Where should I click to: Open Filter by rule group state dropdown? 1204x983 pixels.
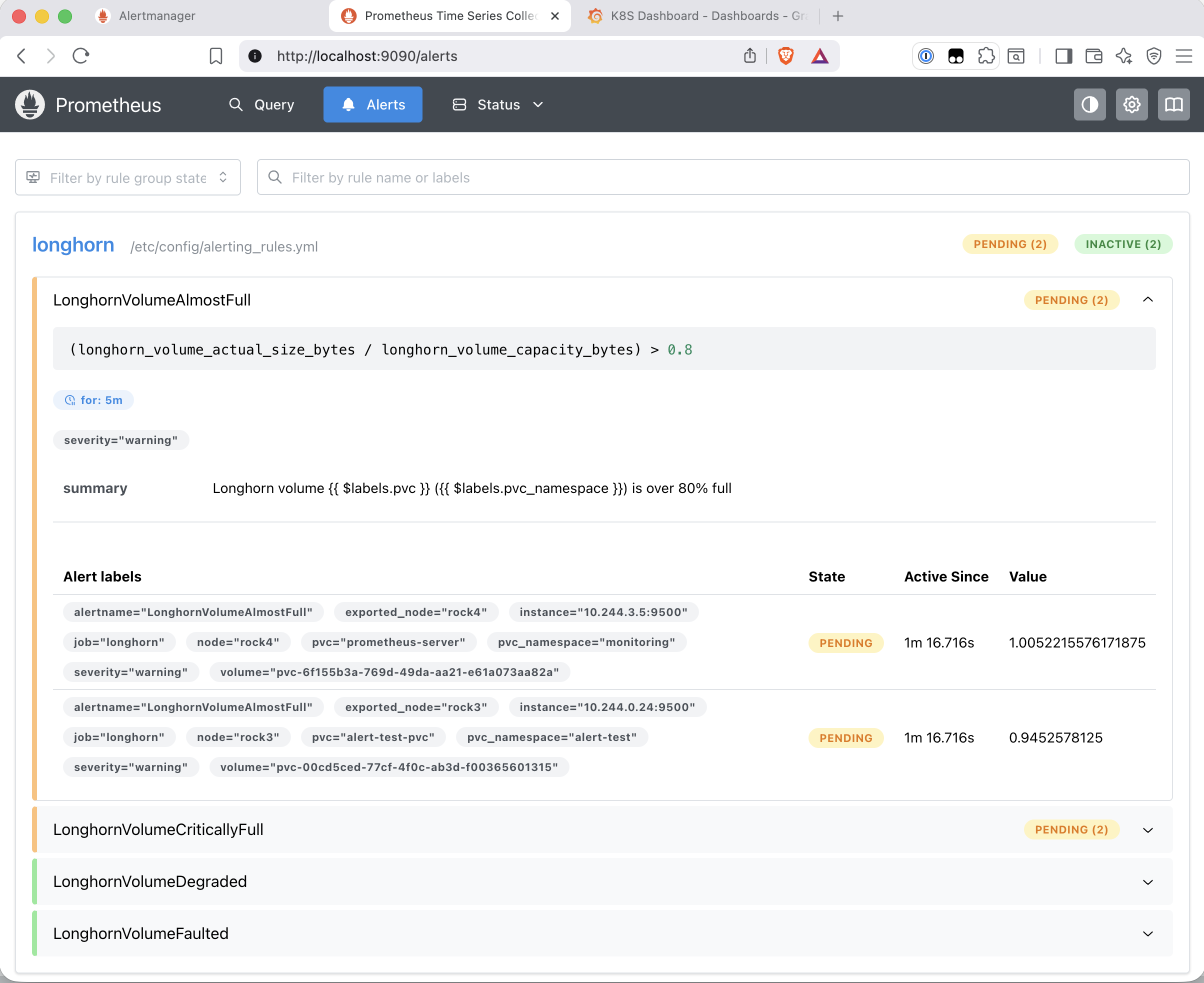pos(128,178)
